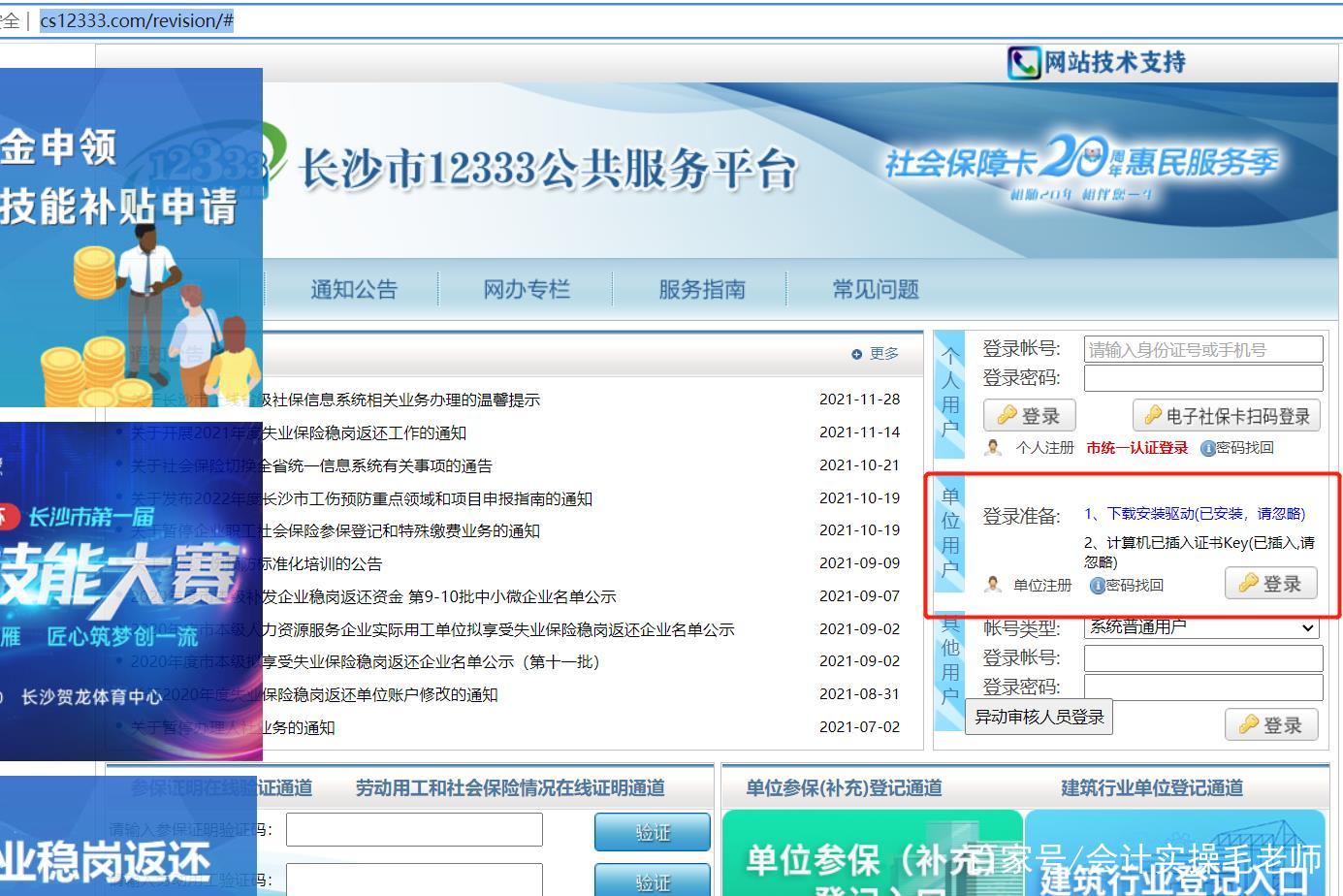This screenshot has width=1343, height=896.
Task: Click the info icon beside unit 密码找回
Action: pos(1097,586)
